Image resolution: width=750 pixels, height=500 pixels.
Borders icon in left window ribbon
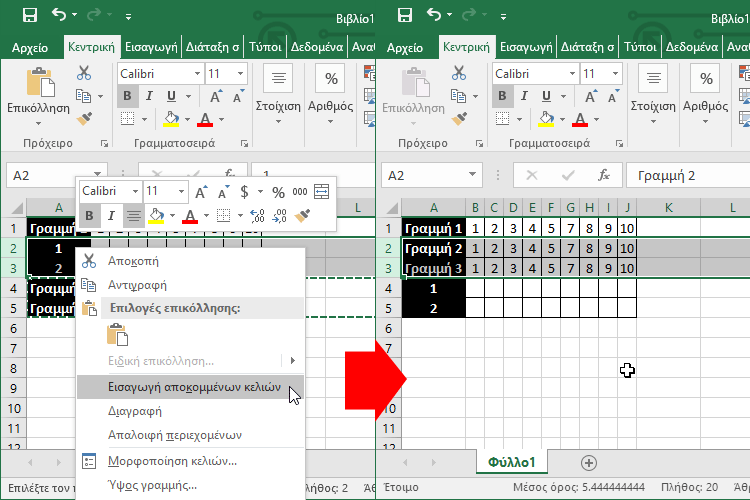coord(127,118)
